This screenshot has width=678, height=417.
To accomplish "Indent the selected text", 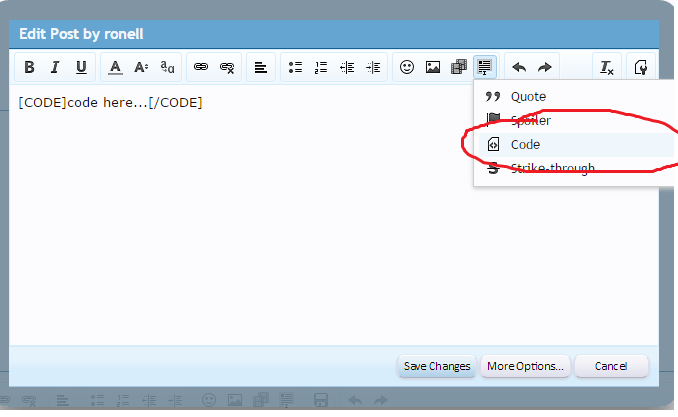I will 373,67.
